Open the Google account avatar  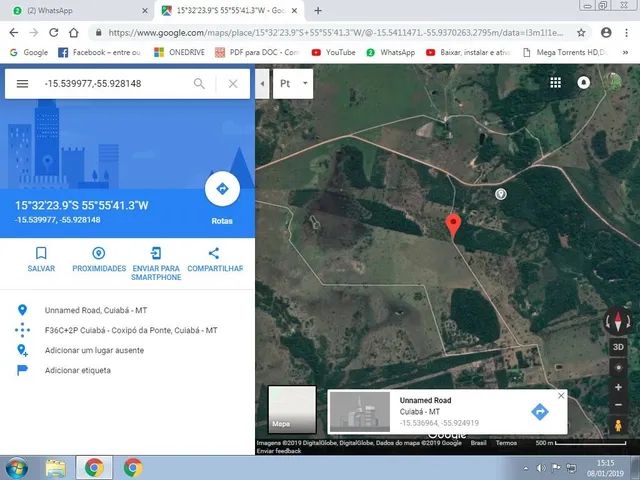pyautogui.click(x=613, y=82)
